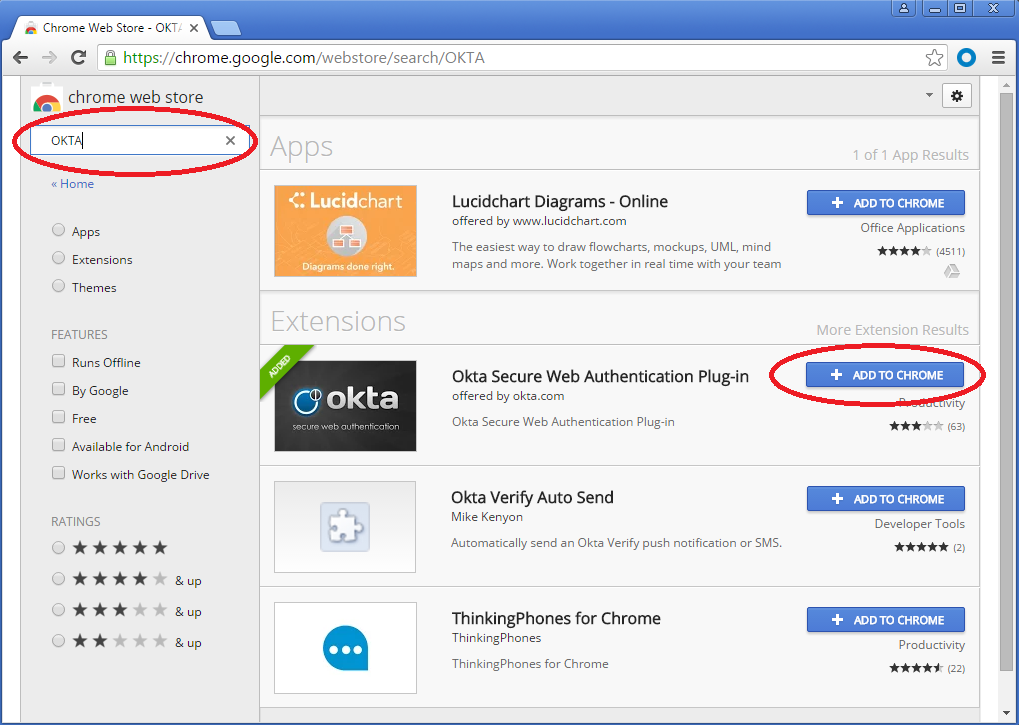1019x725 pixels.
Task: Open the Okta extension icon in toolbar
Action: pyautogui.click(x=966, y=58)
